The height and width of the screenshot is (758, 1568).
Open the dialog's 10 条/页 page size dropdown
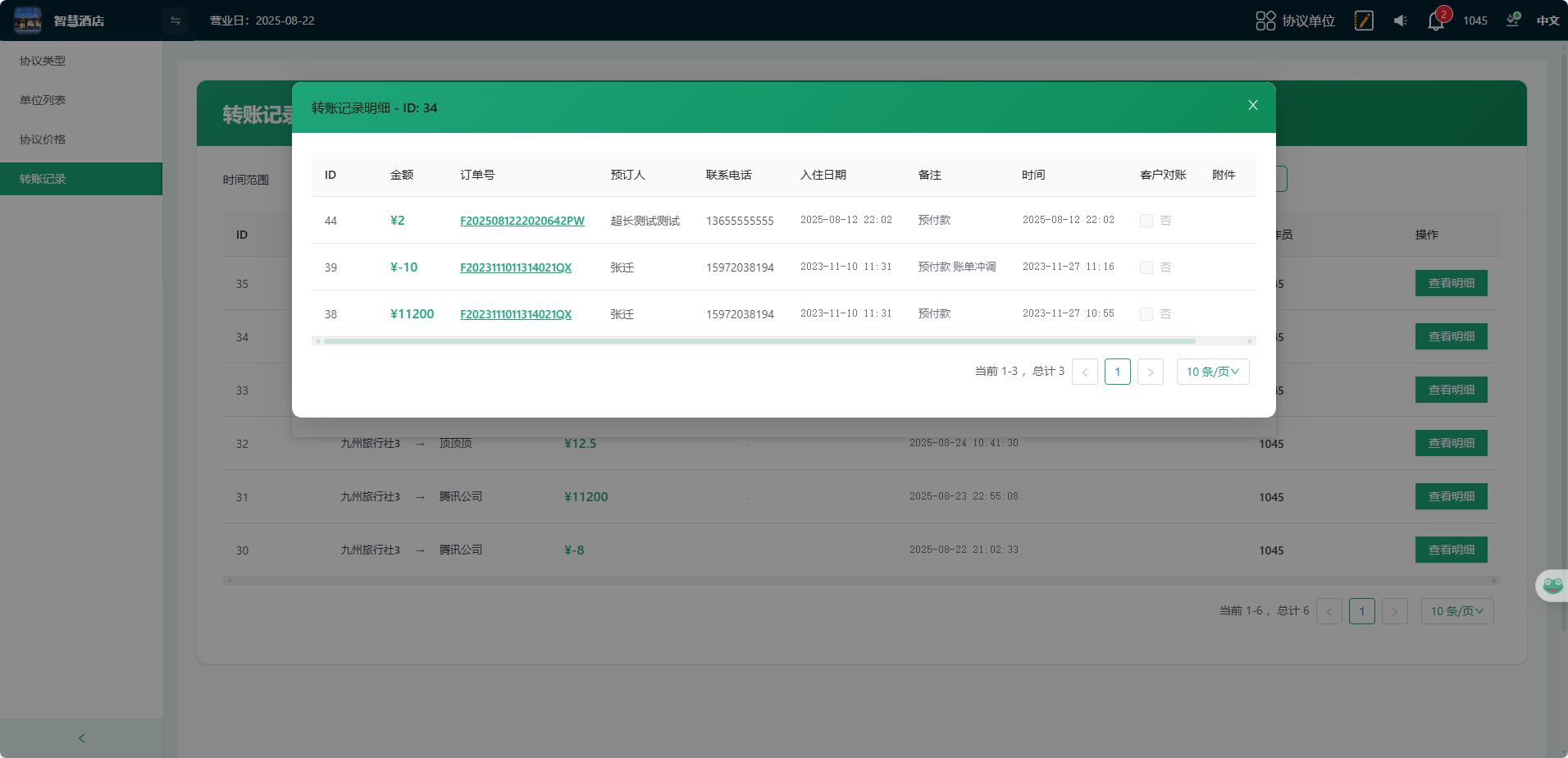point(1212,372)
